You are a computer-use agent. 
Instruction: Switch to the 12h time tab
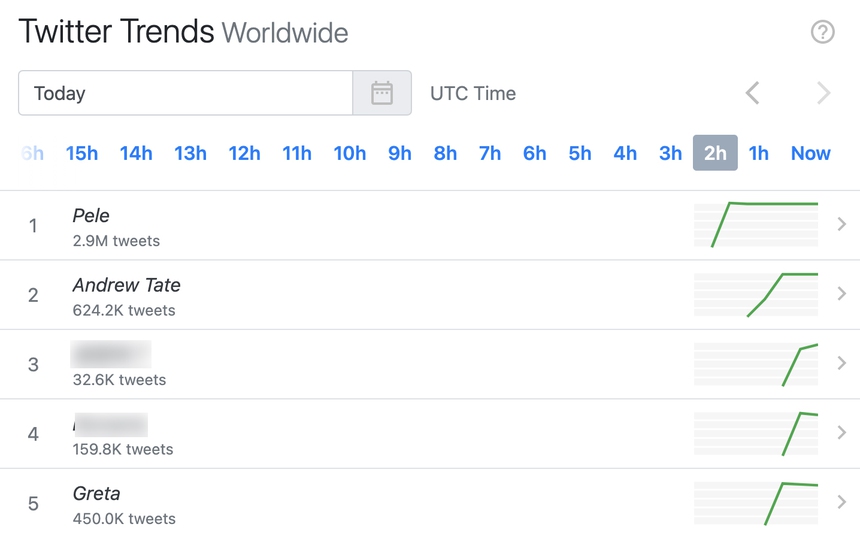pos(244,153)
